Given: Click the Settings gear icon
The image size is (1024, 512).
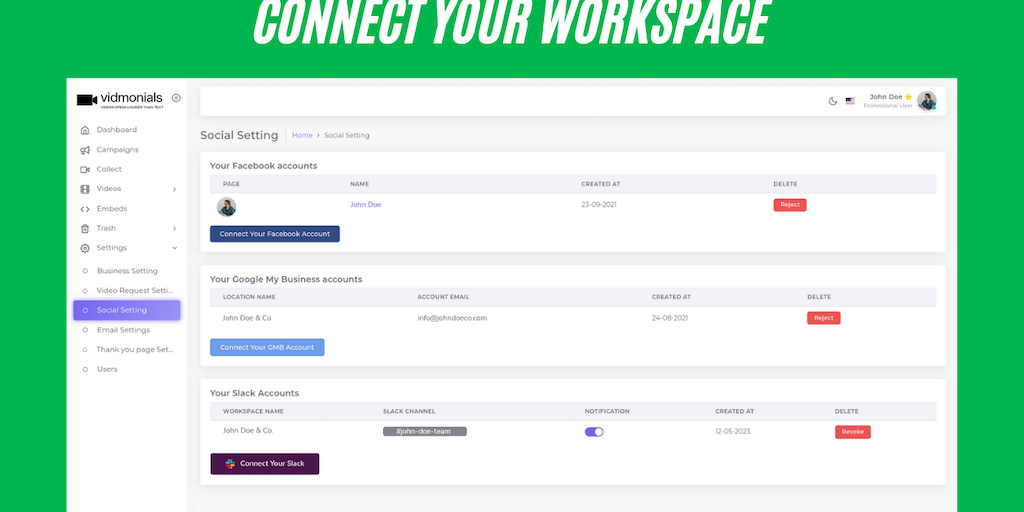Looking at the screenshot, I should (x=84, y=248).
